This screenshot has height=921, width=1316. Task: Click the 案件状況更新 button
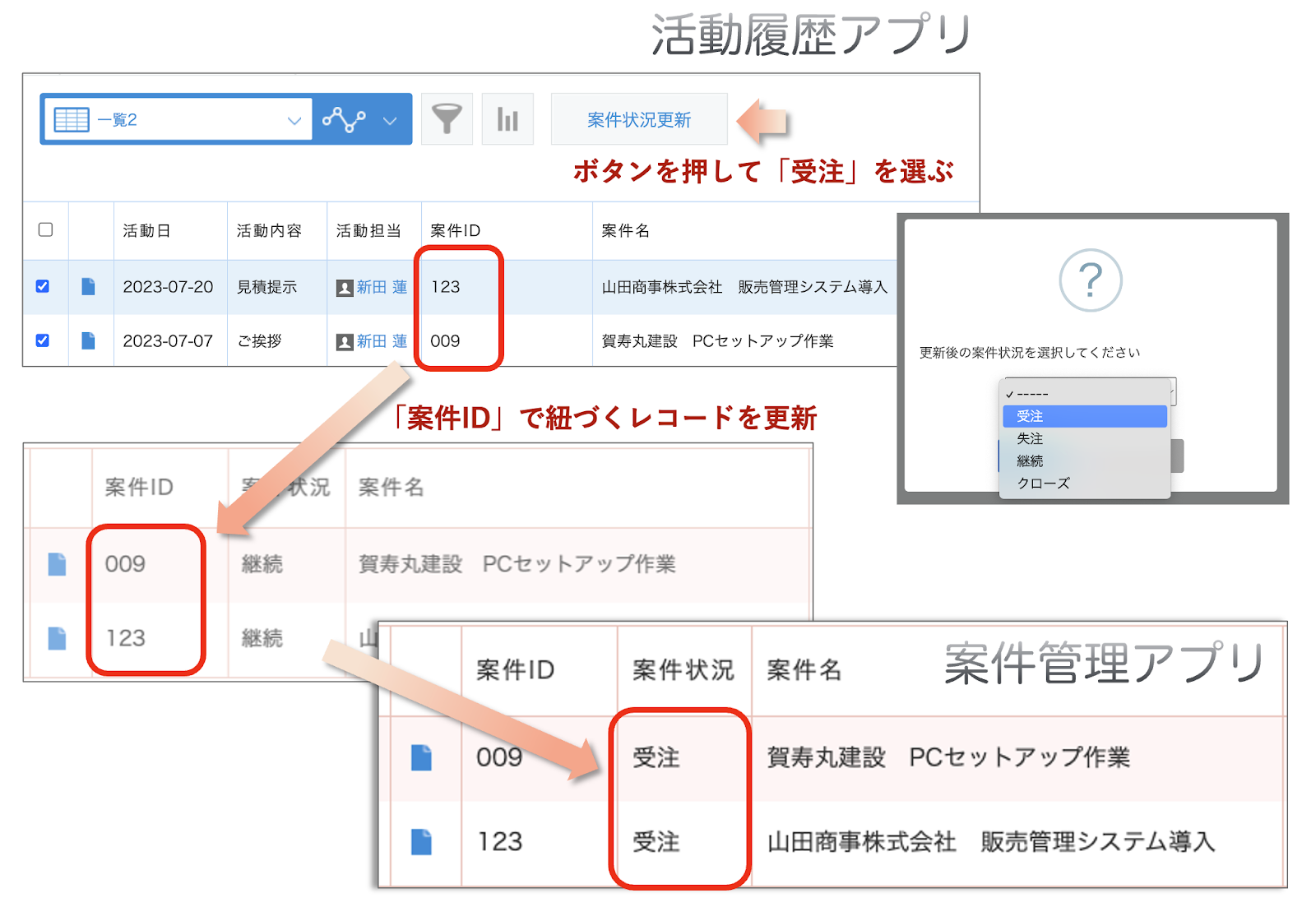coord(639,119)
